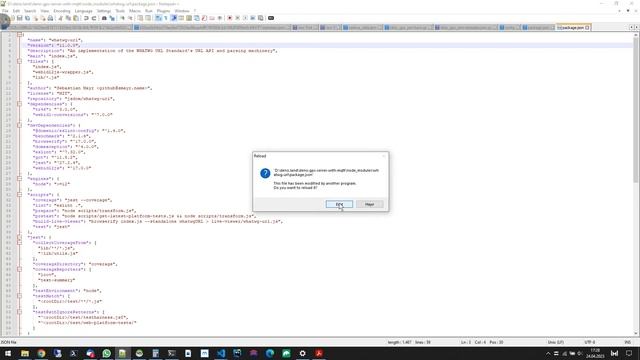Collapse the "dependencies" block fold marker

(19, 104)
